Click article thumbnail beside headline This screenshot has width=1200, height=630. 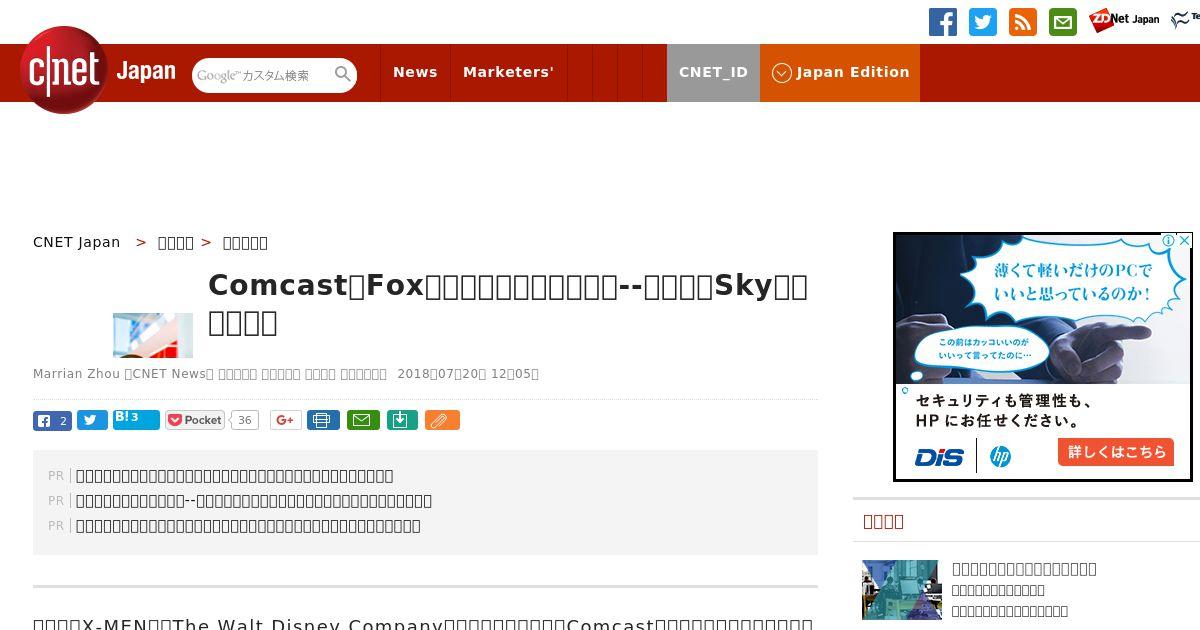[x=153, y=335]
